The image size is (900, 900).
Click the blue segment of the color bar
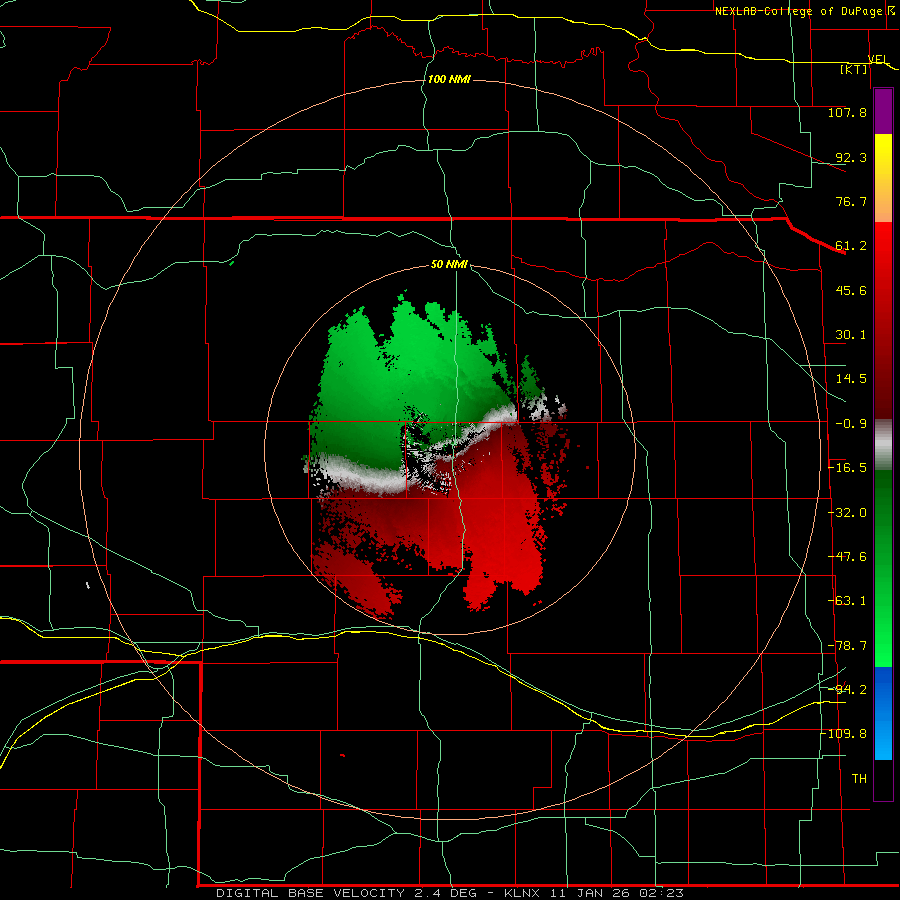(x=883, y=713)
